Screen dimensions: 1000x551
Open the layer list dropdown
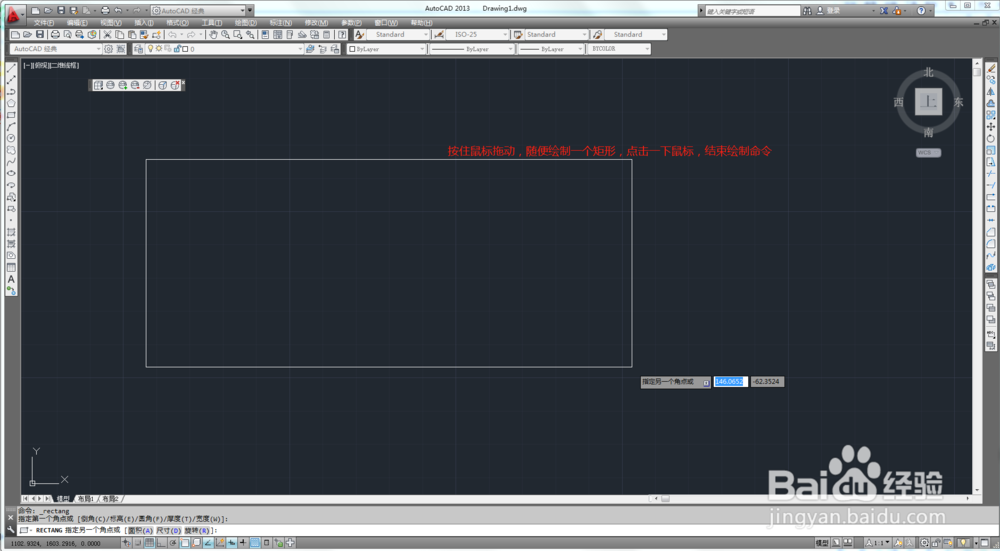225,48
